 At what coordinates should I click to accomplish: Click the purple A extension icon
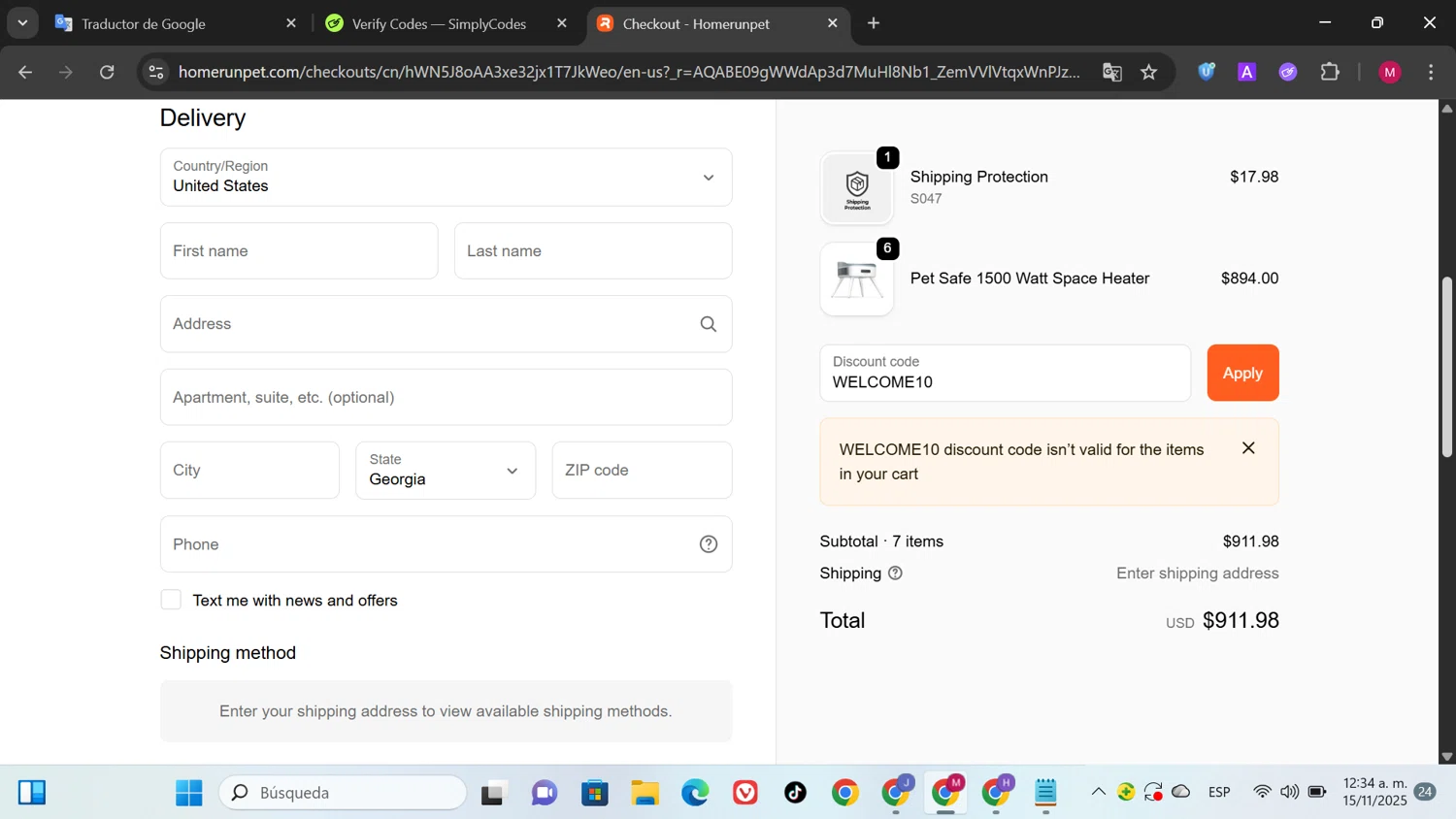[1247, 72]
